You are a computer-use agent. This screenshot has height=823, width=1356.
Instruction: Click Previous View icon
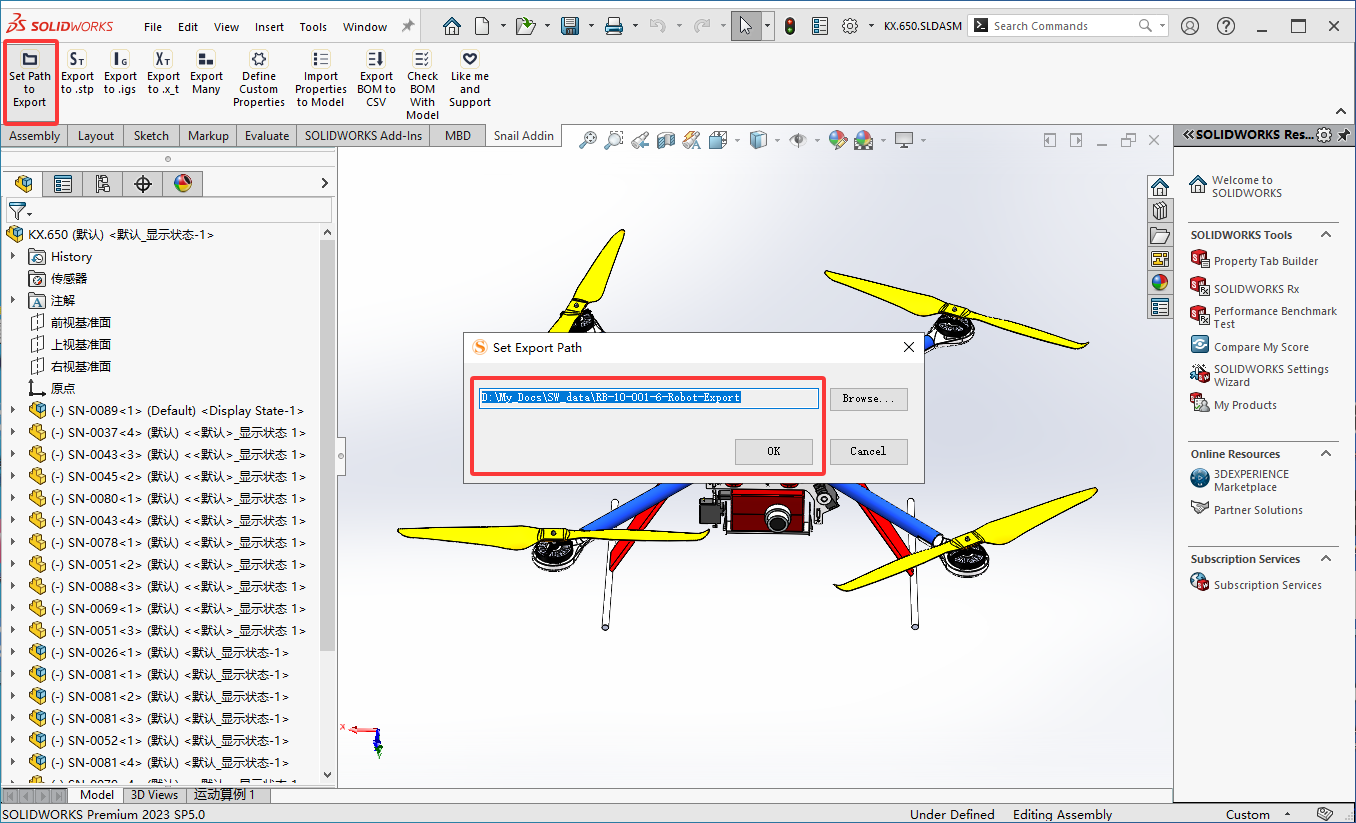pos(640,141)
